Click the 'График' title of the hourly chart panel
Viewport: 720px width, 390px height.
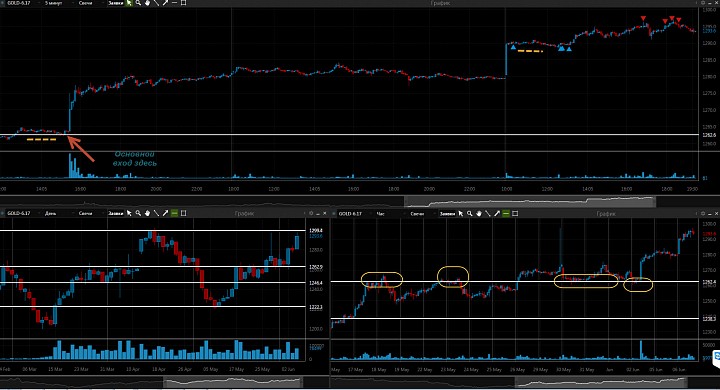coord(606,214)
